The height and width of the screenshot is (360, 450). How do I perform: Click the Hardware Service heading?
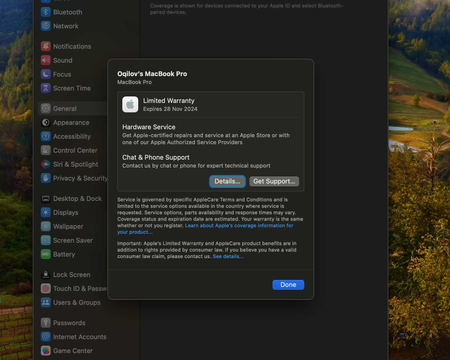149,127
